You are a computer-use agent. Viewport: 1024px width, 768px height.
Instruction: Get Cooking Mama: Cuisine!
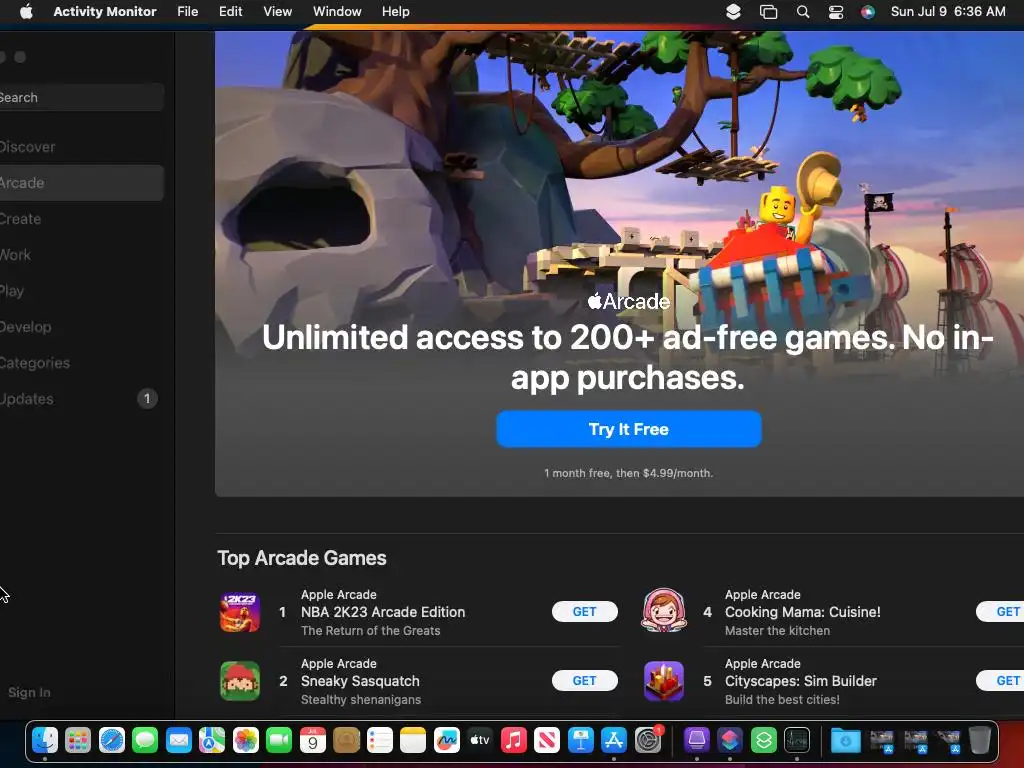[1000, 611]
